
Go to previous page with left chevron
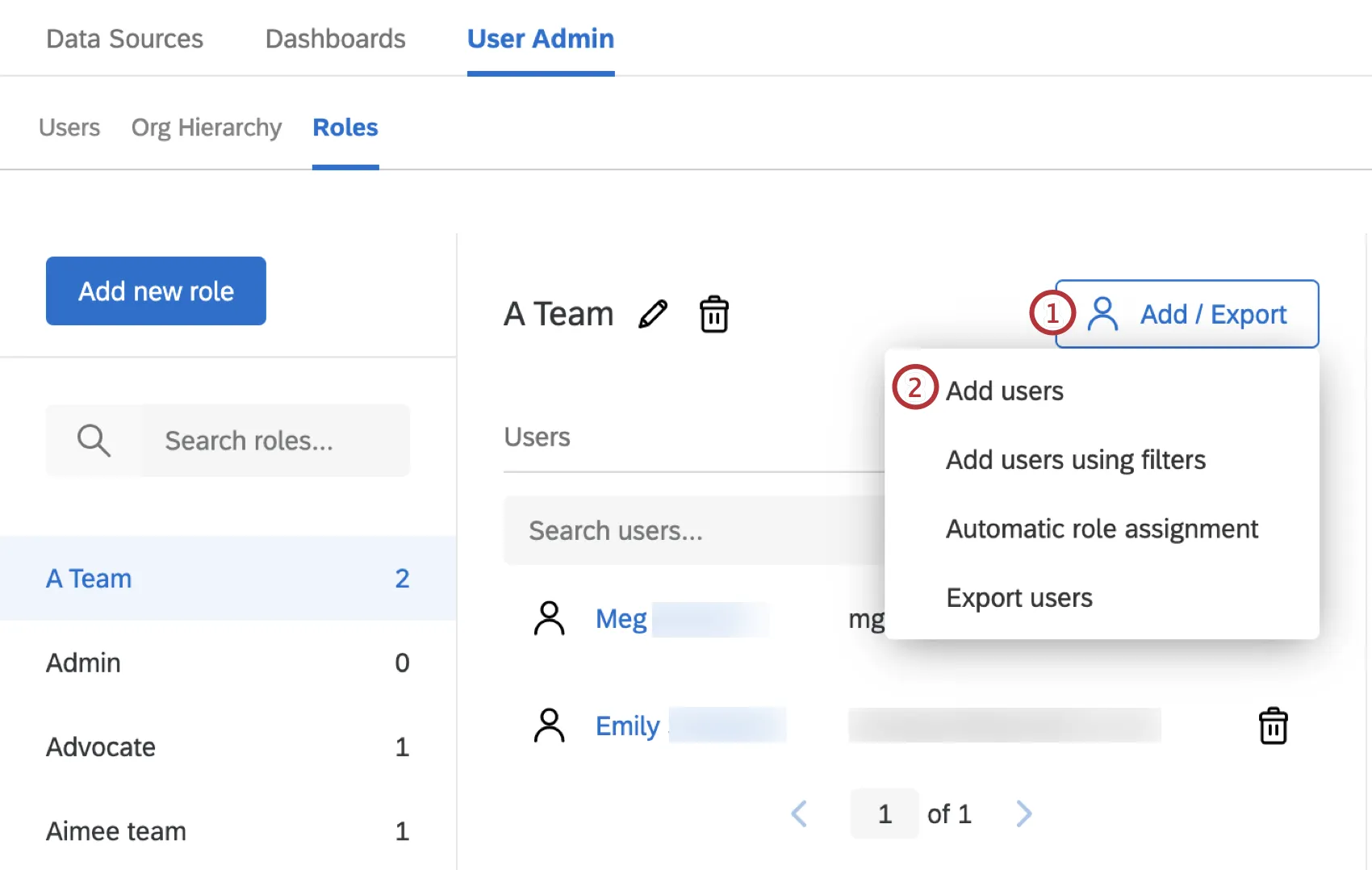[x=799, y=814]
